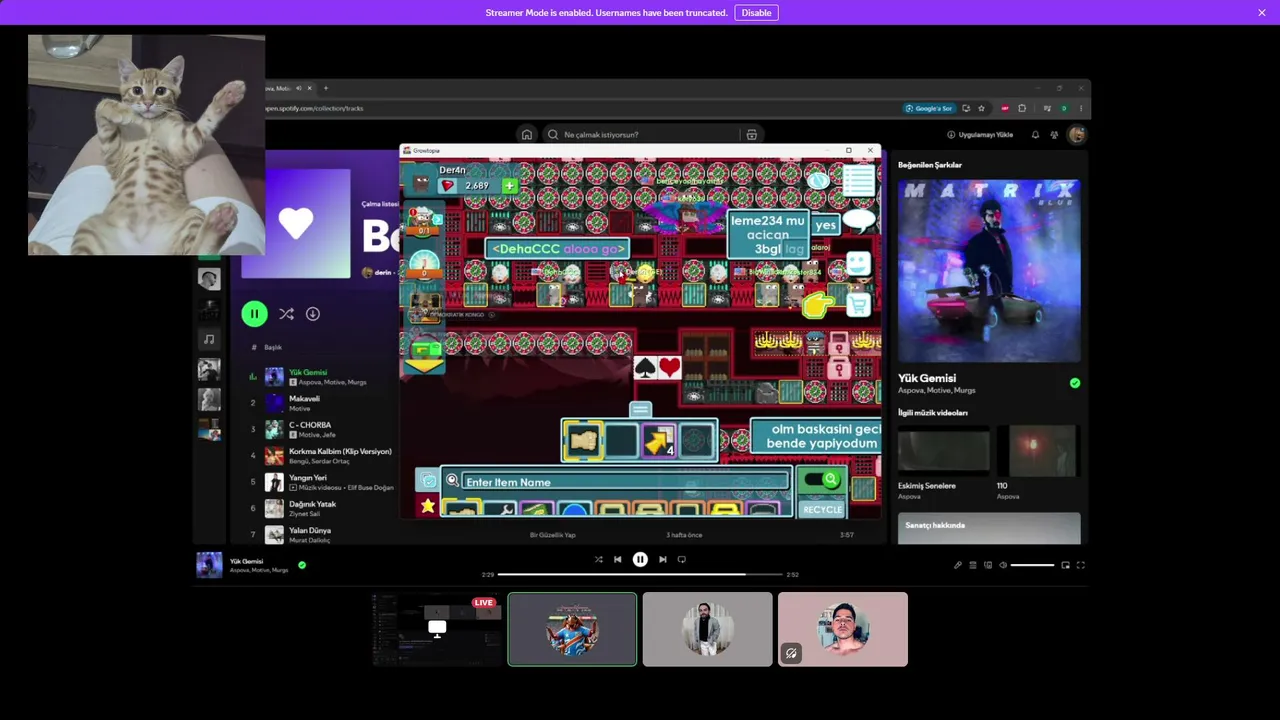
Task: Open the Matrix Blue album artwork
Action: click(989, 271)
